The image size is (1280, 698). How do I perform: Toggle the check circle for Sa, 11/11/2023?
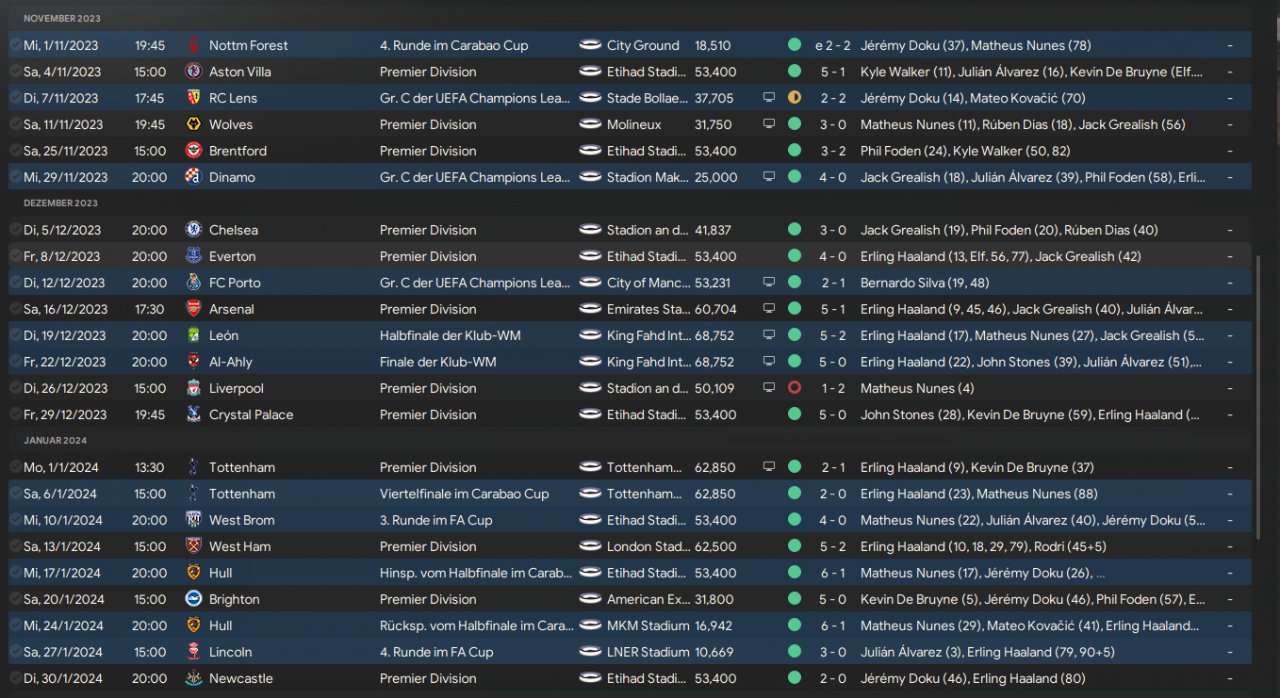pyautogui.click(x=15, y=125)
